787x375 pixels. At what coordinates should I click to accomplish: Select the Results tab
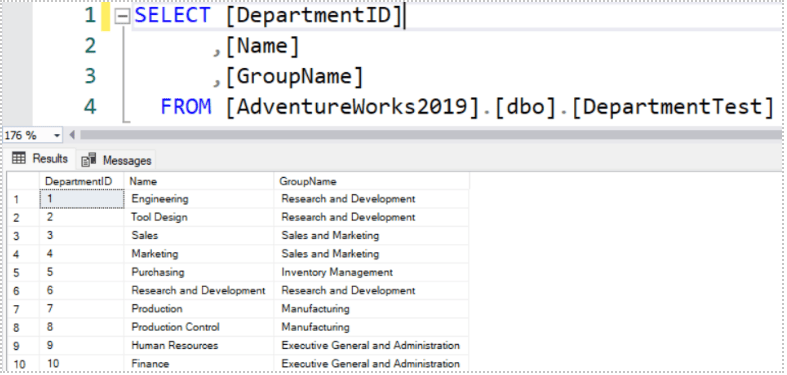tap(40, 159)
